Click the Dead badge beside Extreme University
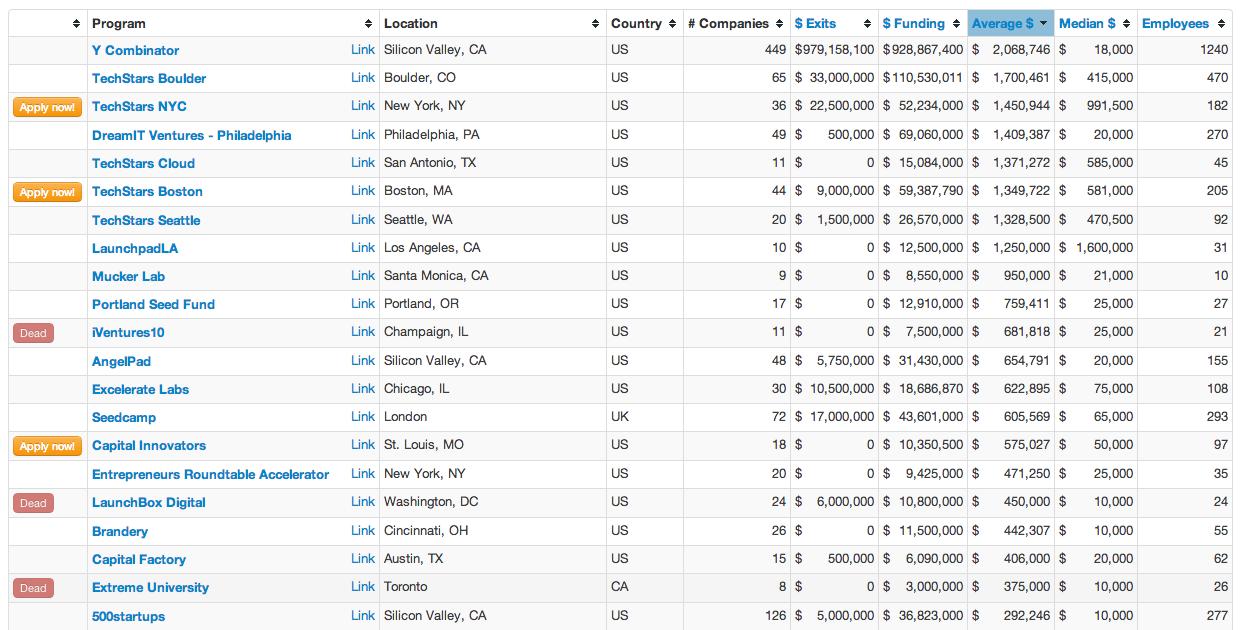1247x630 pixels. [x=33, y=588]
